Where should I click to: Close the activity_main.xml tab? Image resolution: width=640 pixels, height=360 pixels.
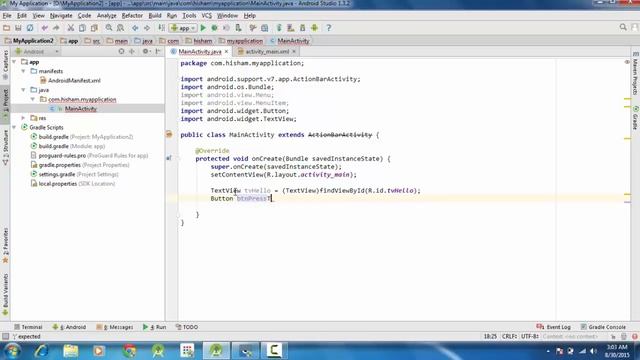294,51
